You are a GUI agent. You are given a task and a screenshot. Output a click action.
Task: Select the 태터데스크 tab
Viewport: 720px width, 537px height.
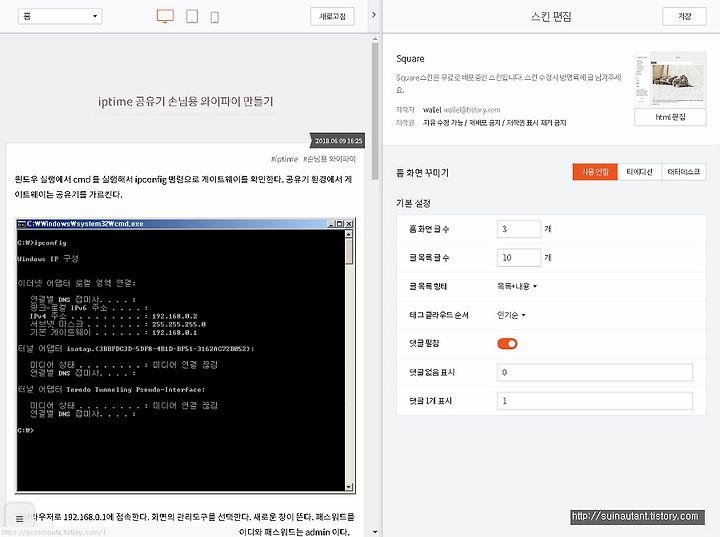(x=684, y=172)
